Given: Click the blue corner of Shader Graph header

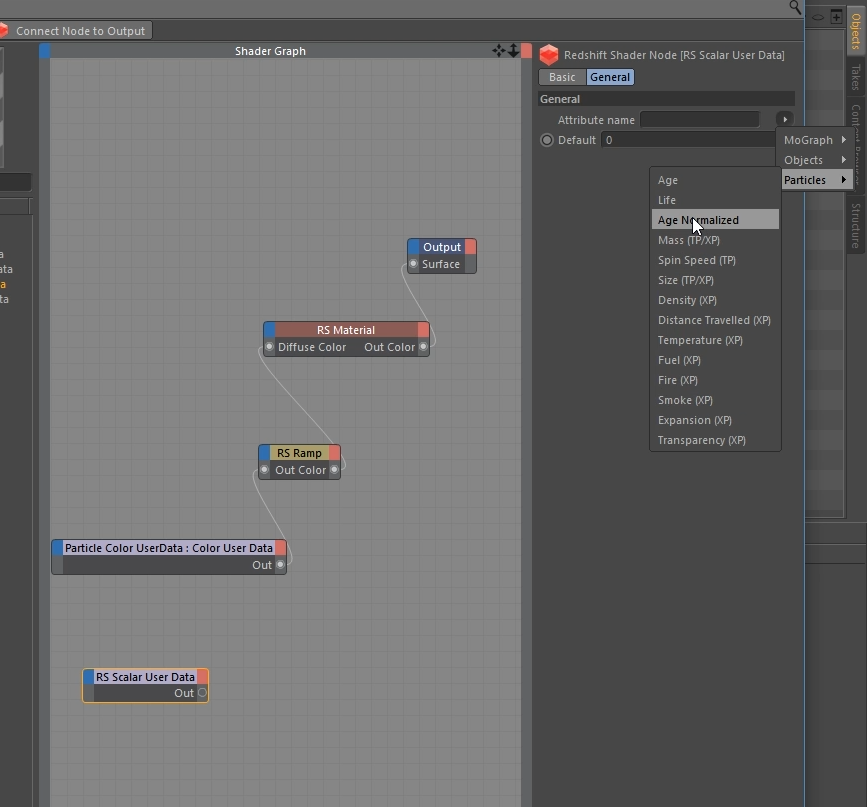Looking at the screenshot, I should [45, 51].
